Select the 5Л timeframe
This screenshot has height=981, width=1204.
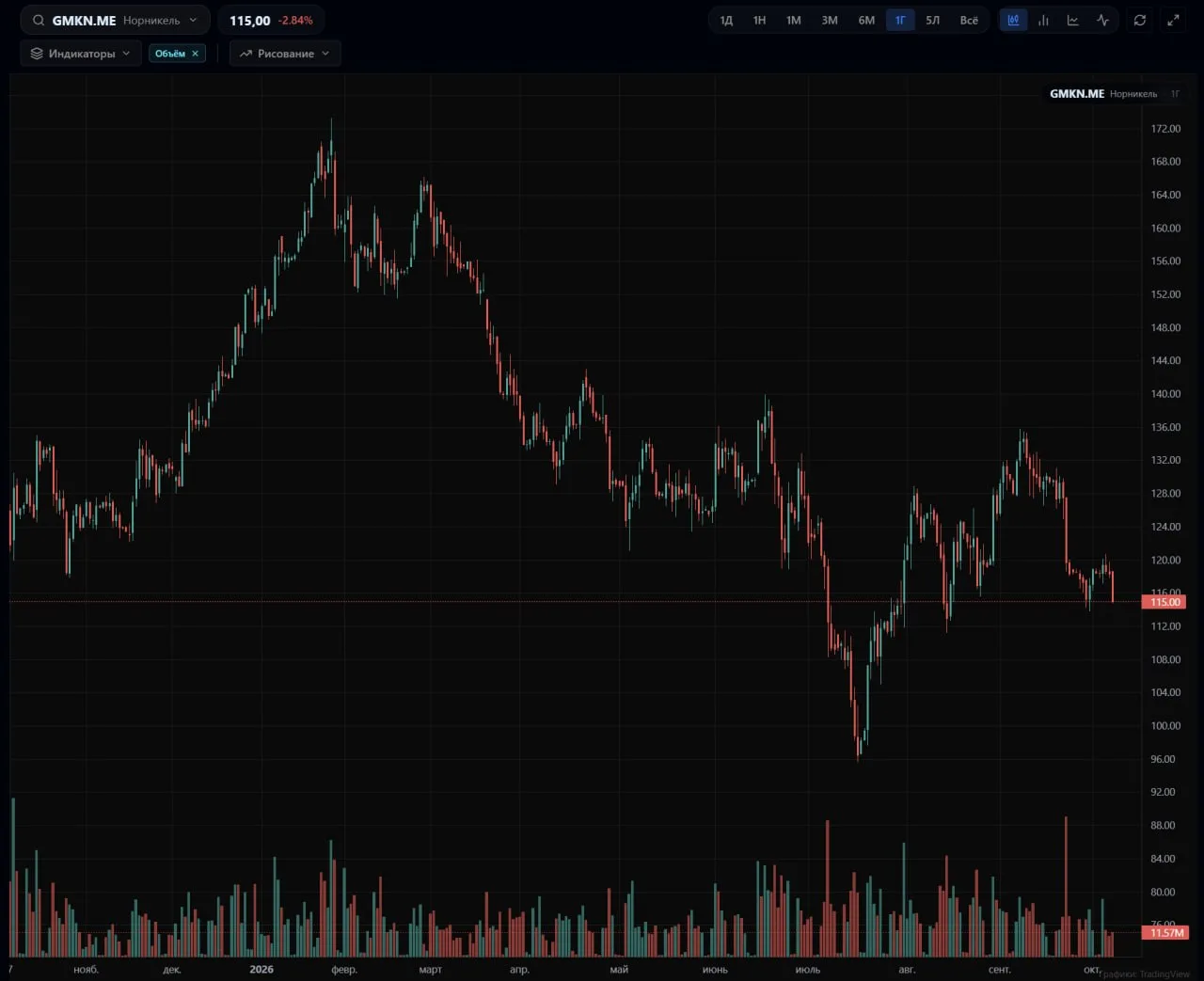pos(933,20)
